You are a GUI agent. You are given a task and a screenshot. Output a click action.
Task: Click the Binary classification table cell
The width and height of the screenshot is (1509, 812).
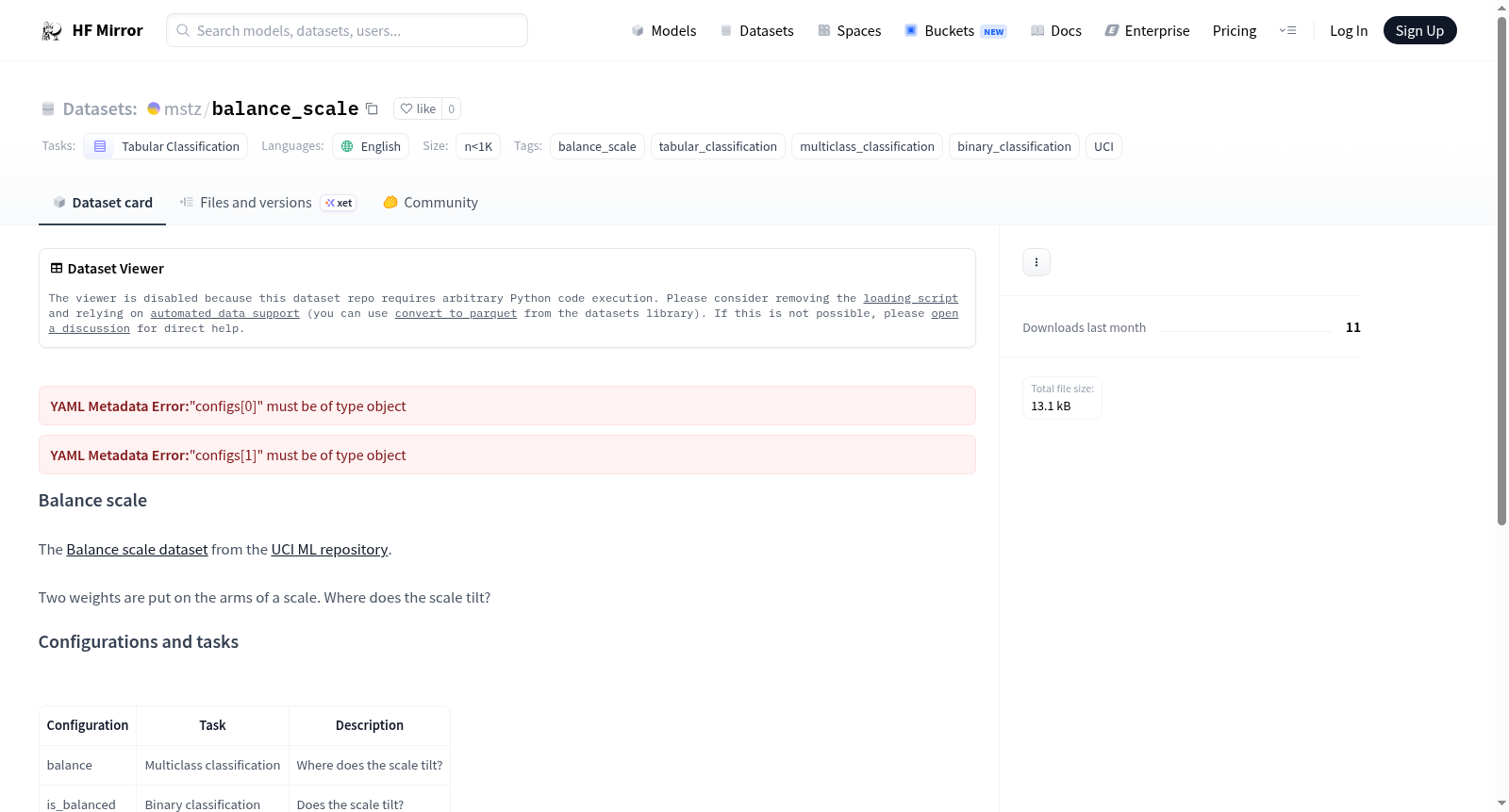tap(212, 804)
